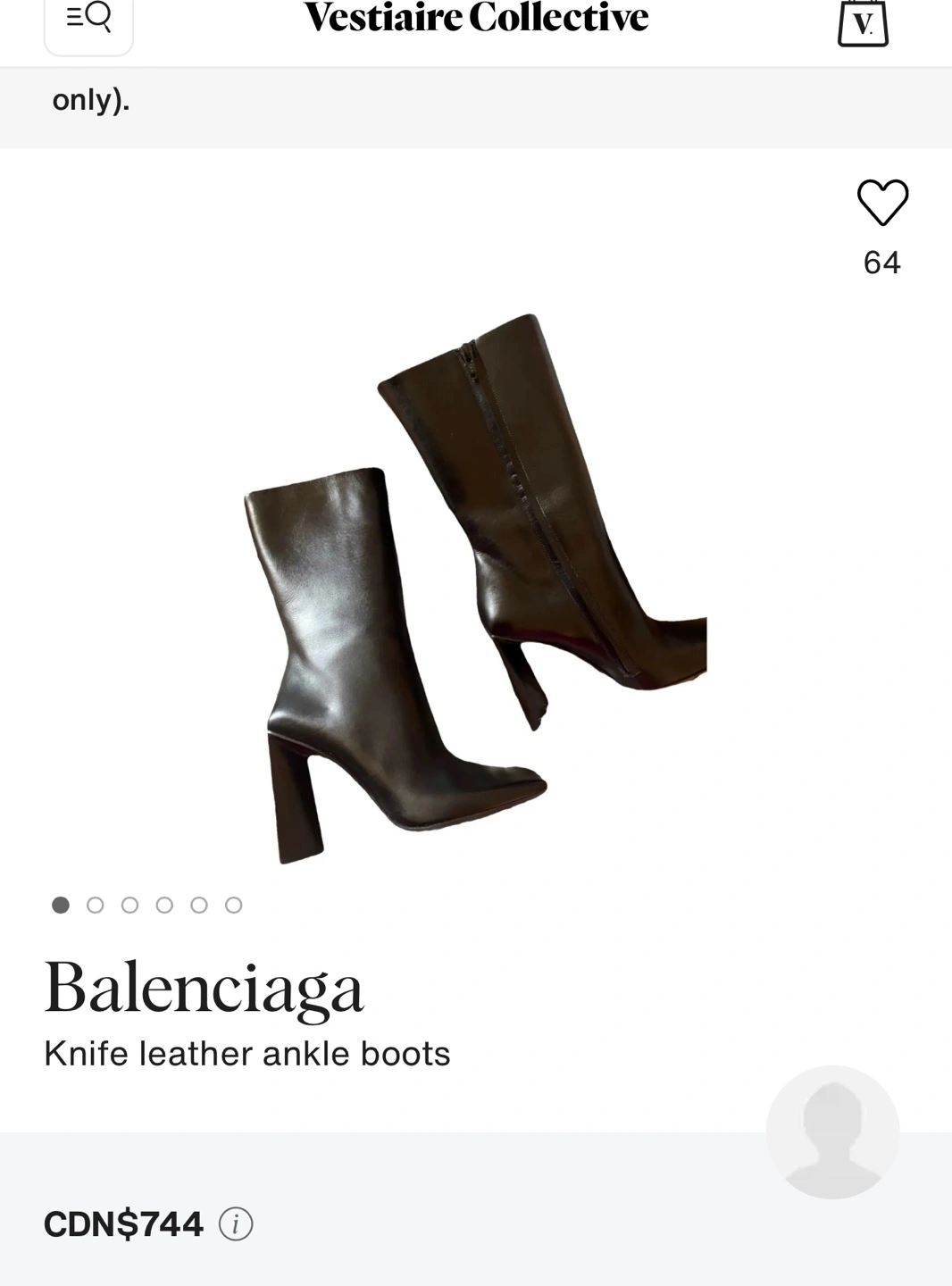Tap the CDN$744 price
Viewport: 952px width, 1286px height.
pos(123,1223)
